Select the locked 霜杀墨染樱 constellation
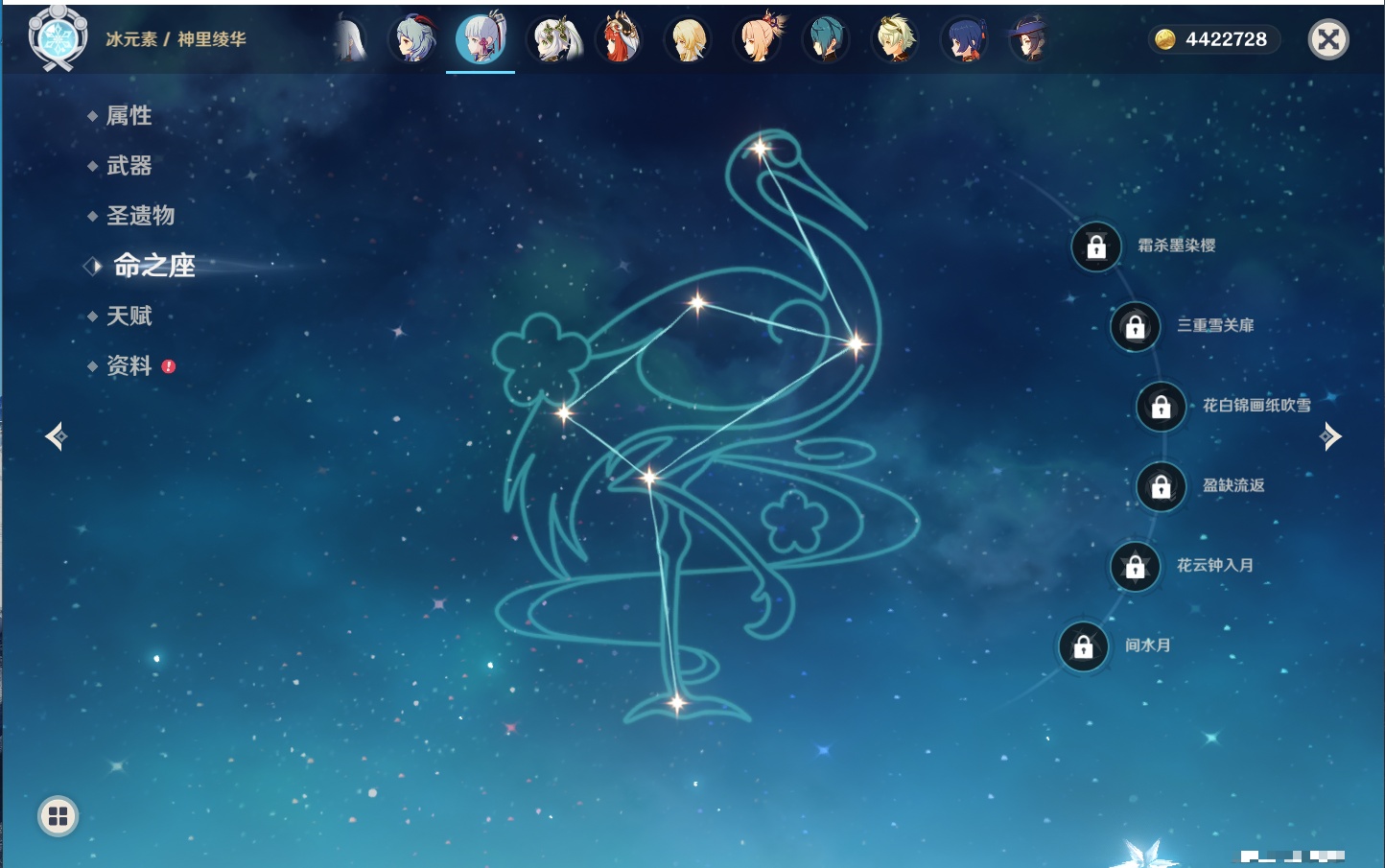Viewport: 1385px width, 868px height. [x=1096, y=246]
